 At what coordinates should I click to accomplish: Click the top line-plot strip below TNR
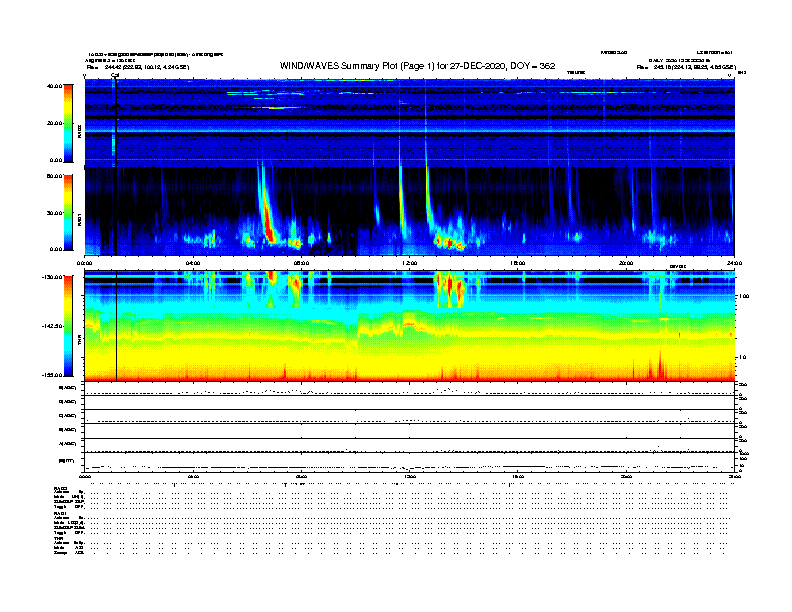click(x=409, y=389)
